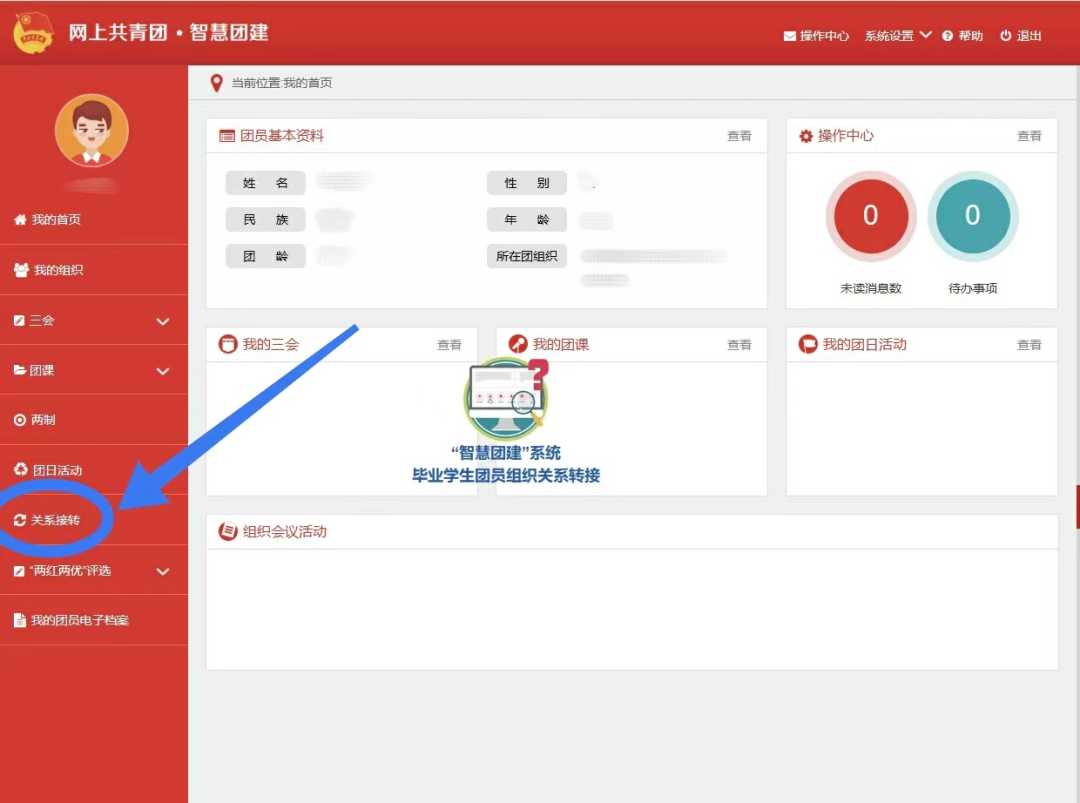Click the home icon next to 我的首页

pos(20,219)
